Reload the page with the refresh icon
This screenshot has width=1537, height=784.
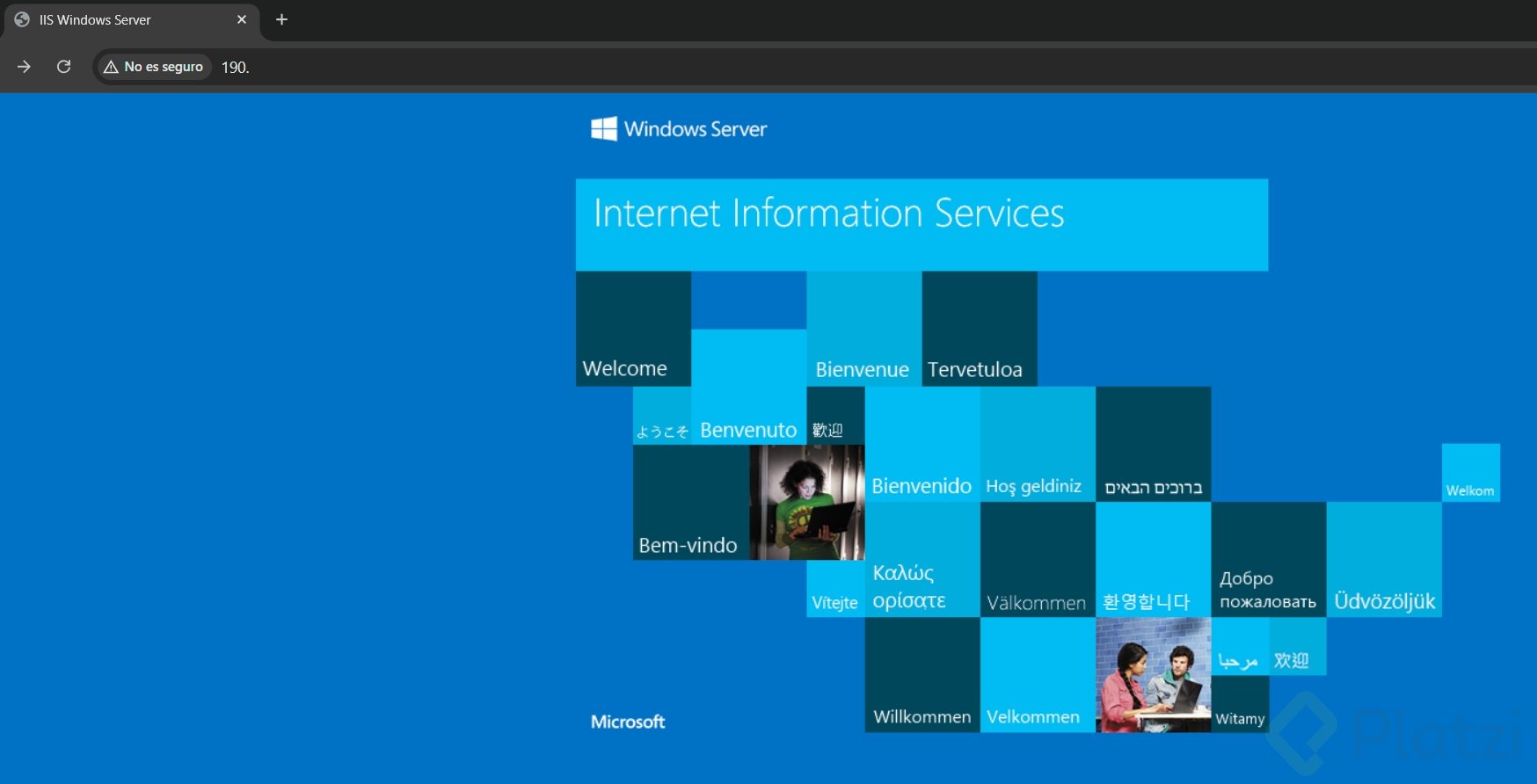tap(63, 67)
